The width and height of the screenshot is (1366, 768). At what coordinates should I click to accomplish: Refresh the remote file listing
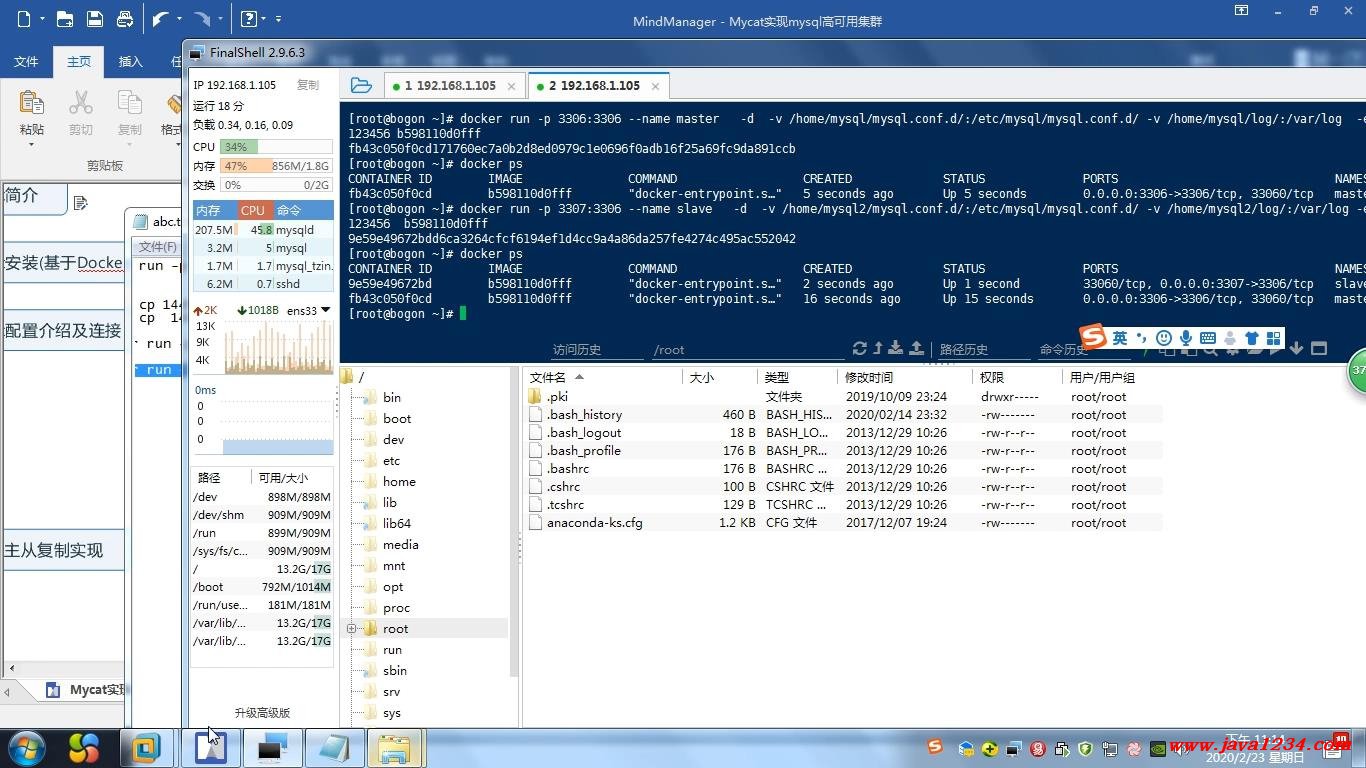click(859, 348)
